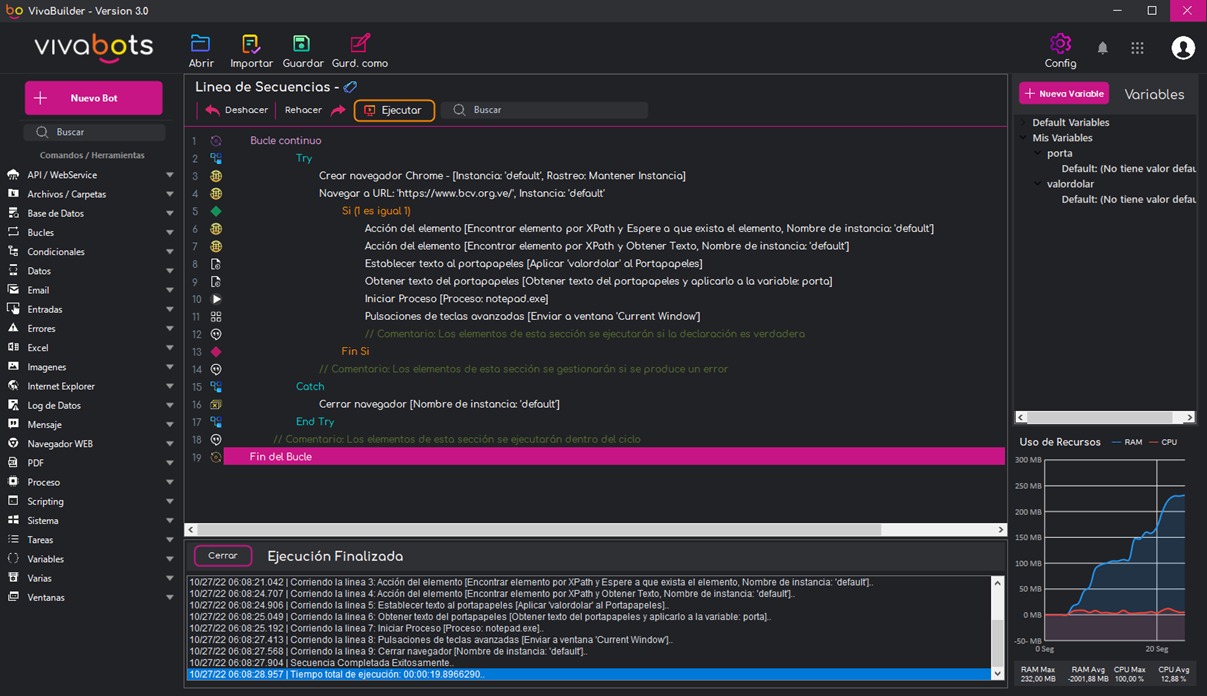Create a bot with Nuevo Bot
This screenshot has height=696, width=1207.
pos(93,98)
